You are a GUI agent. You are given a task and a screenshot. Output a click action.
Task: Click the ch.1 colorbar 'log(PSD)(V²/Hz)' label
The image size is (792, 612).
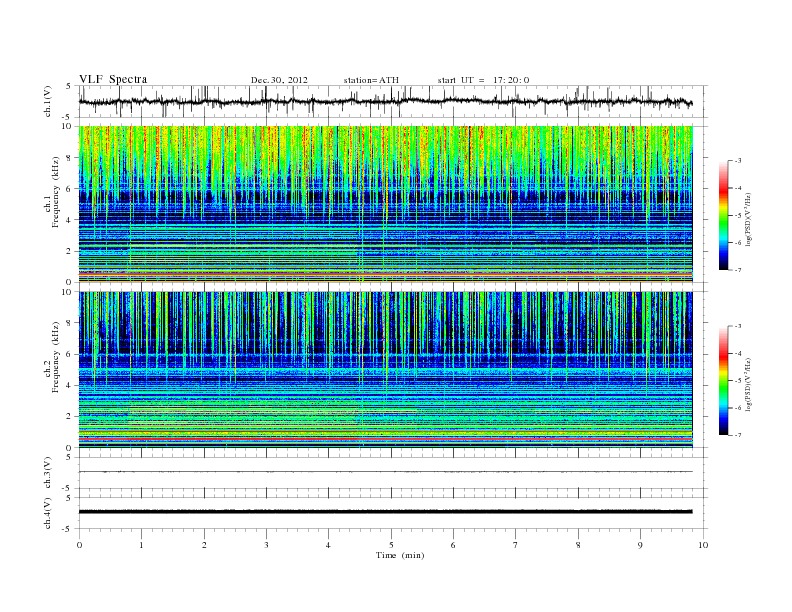749,219
